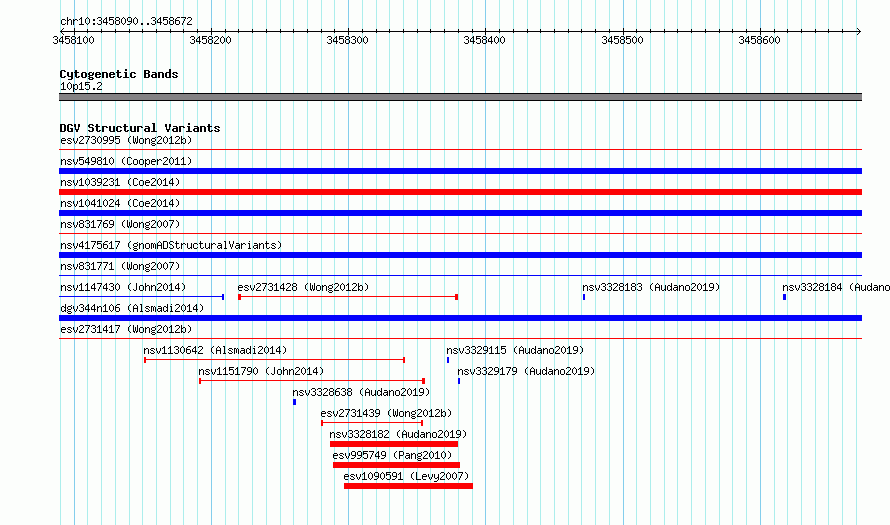Select the esv995749 red bar
This screenshot has width=890, height=525.
pyautogui.click(x=396, y=465)
